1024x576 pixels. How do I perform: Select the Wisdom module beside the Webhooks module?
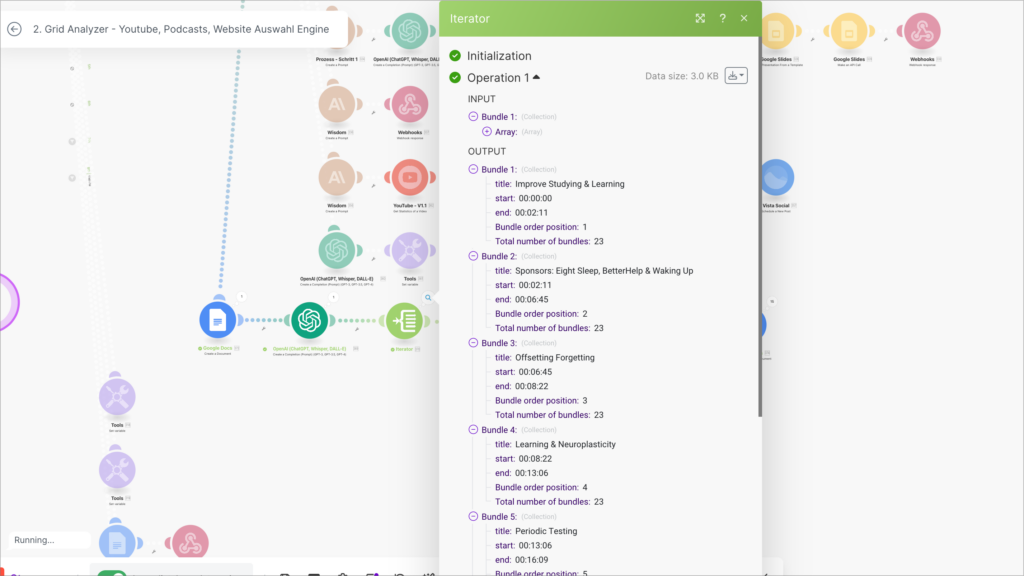336,104
